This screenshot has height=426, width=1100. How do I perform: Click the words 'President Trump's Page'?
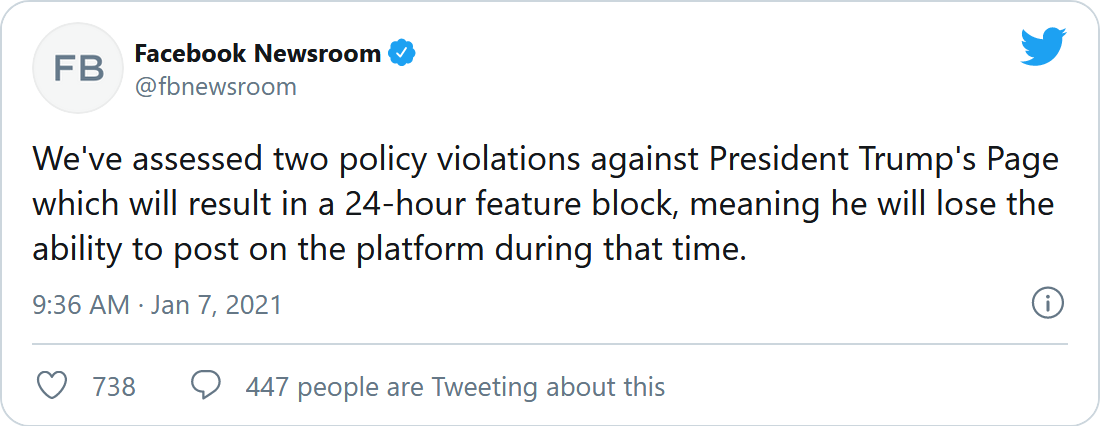point(884,161)
